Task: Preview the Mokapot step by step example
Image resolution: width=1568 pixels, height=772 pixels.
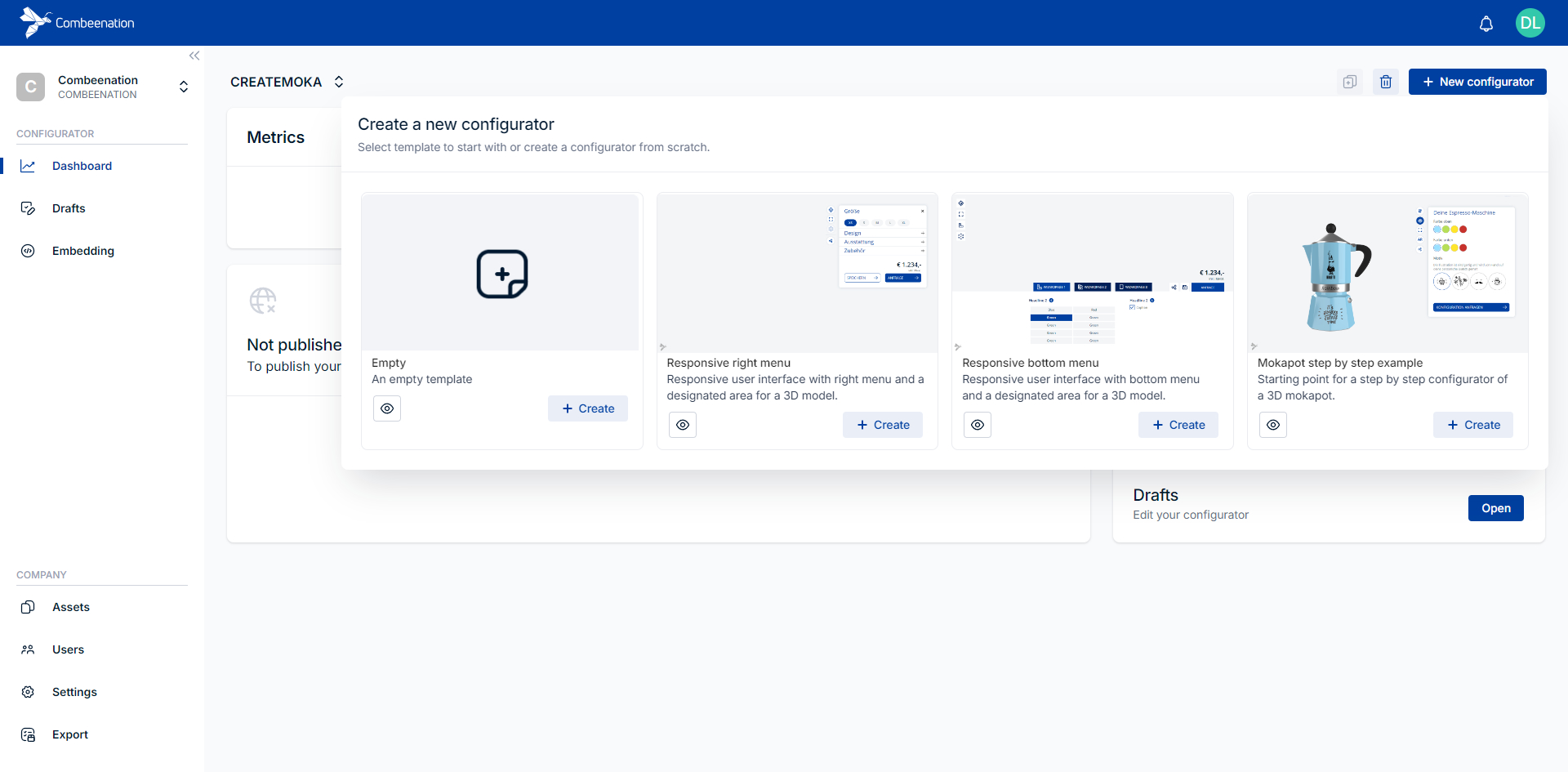Action: 1273,425
